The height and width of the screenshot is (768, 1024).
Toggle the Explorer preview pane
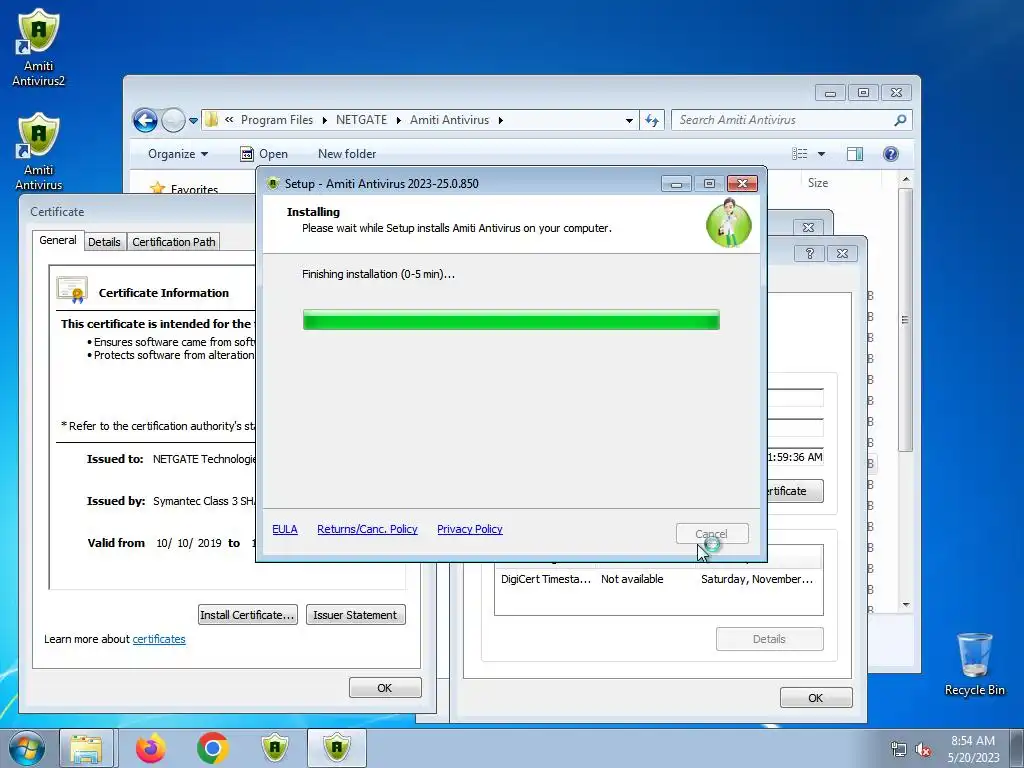pyautogui.click(x=854, y=153)
